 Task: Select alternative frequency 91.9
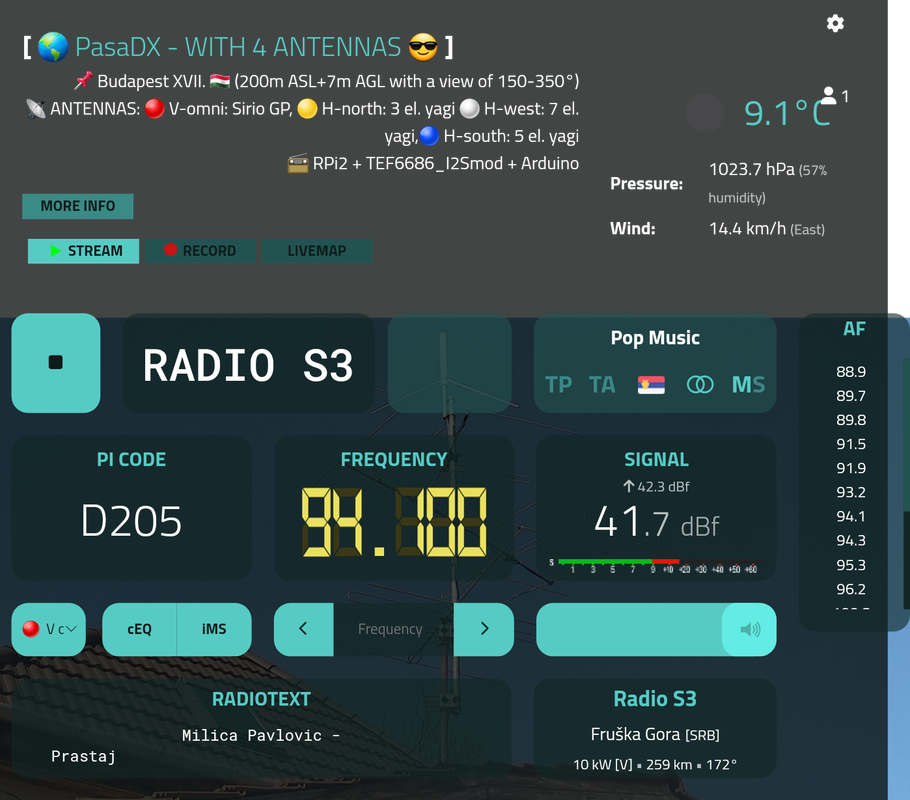(x=851, y=468)
